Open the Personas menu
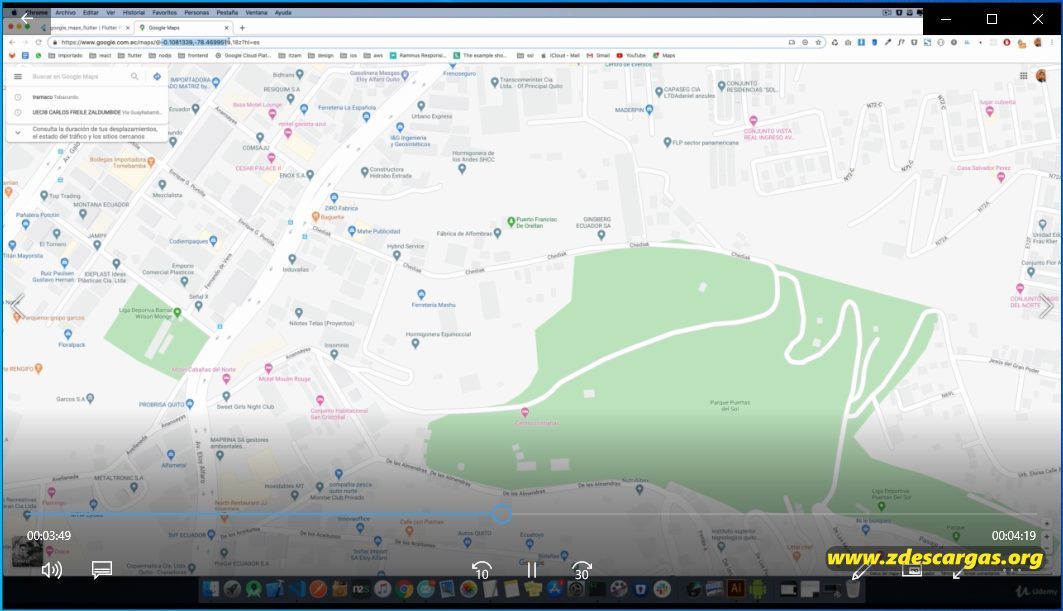This screenshot has width=1063, height=611. 197,12
